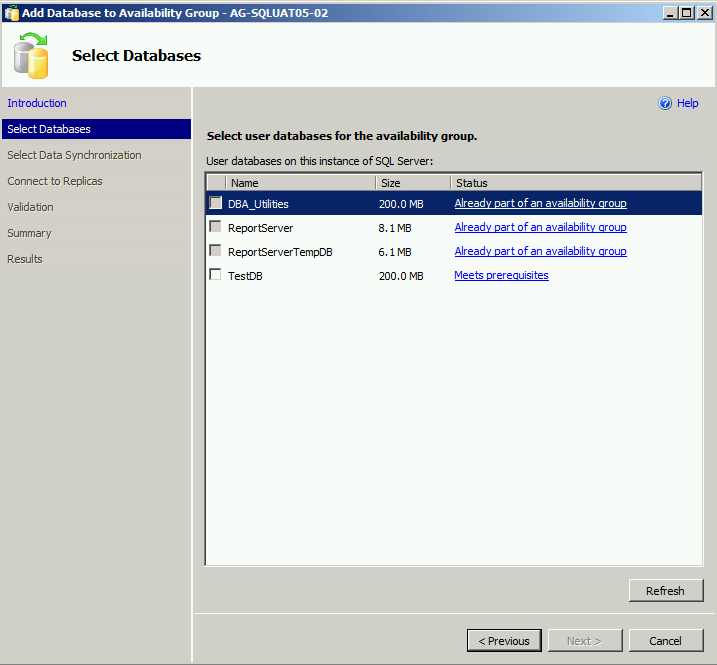717x665 pixels.
Task: Enable the TestDB checkbox
Action: [215, 274]
